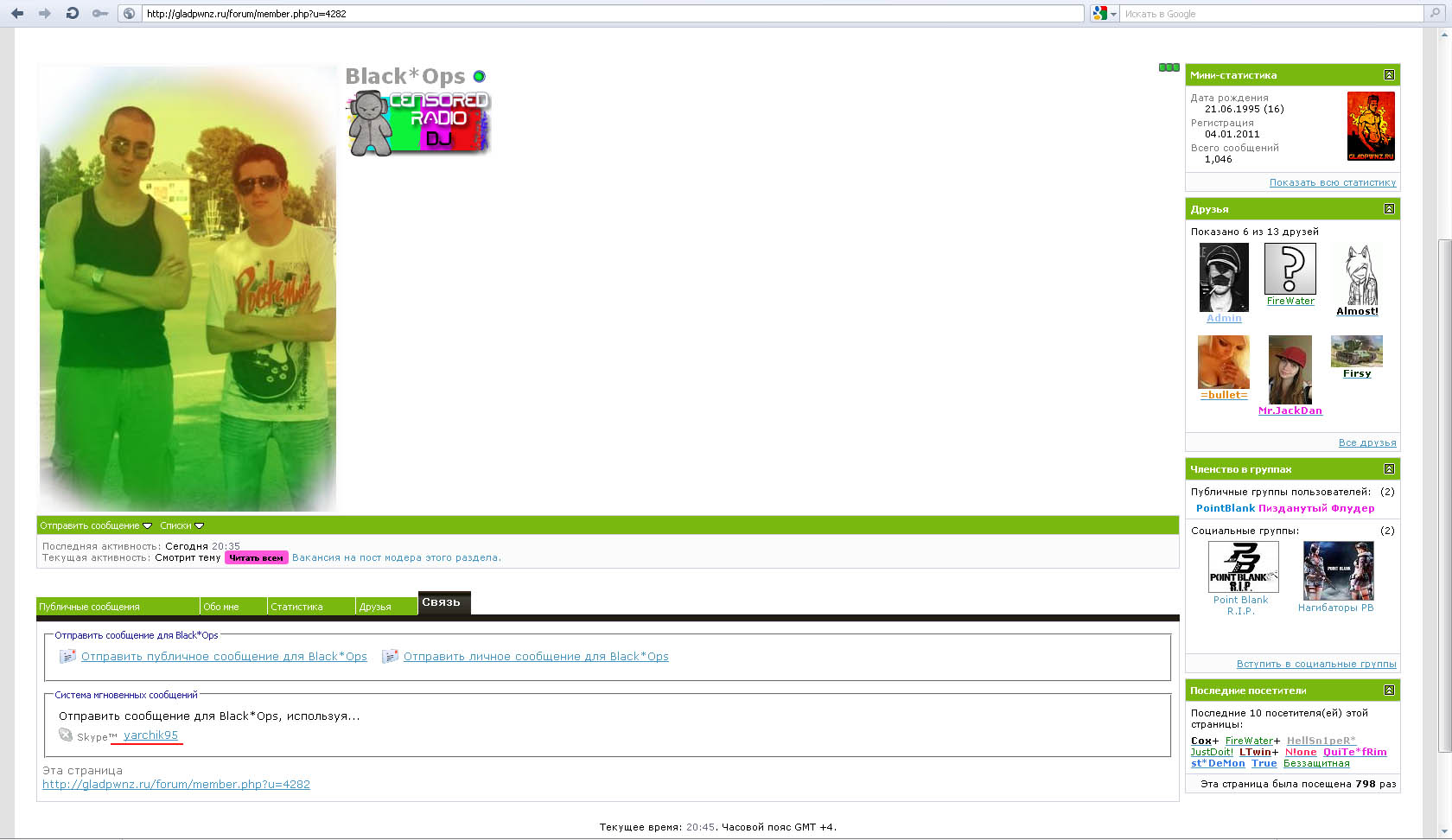Switch to the Друзья tab
The height and width of the screenshot is (840, 1452).
click(x=387, y=607)
